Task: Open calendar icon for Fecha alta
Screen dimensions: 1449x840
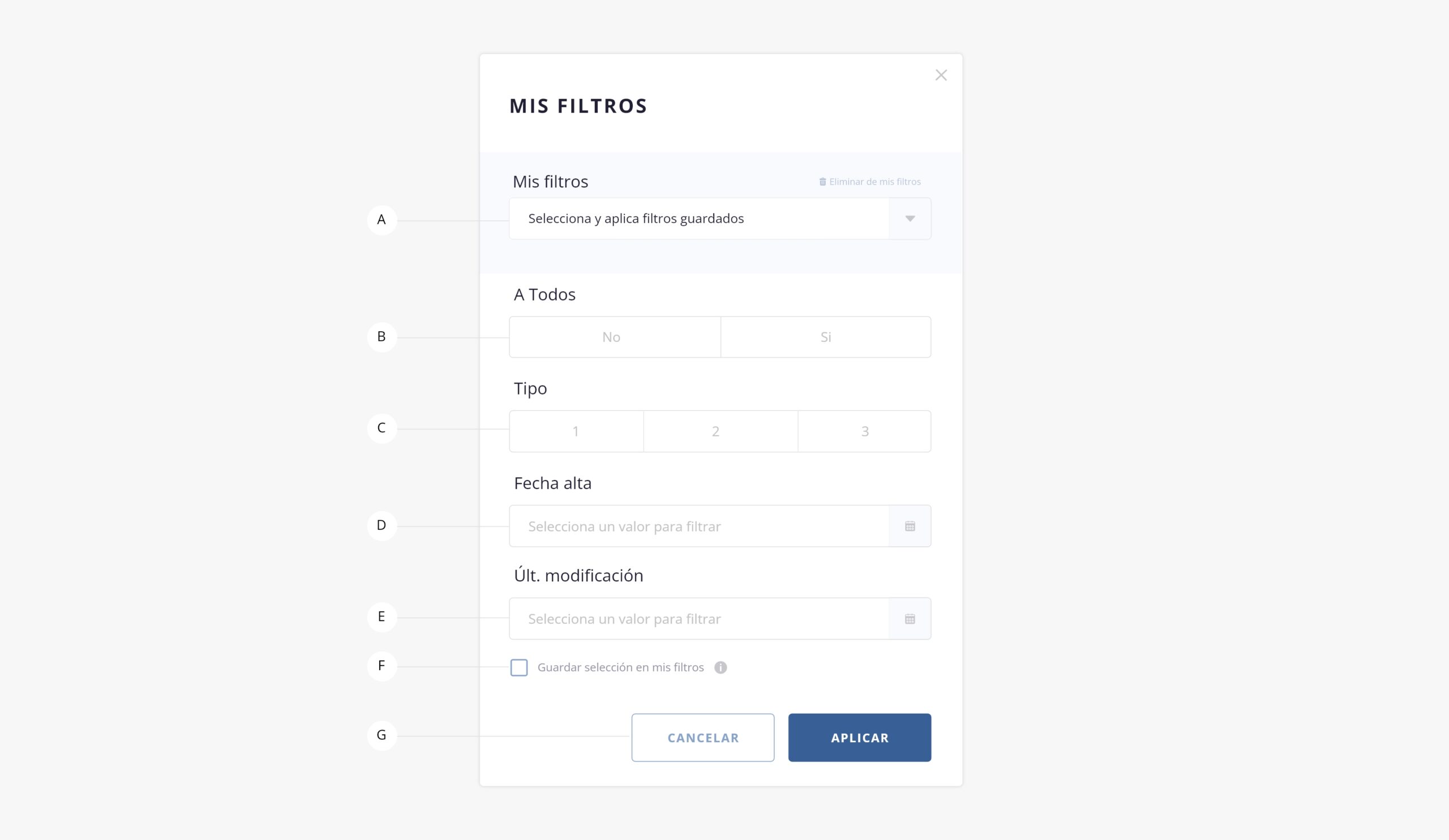Action: point(910,526)
